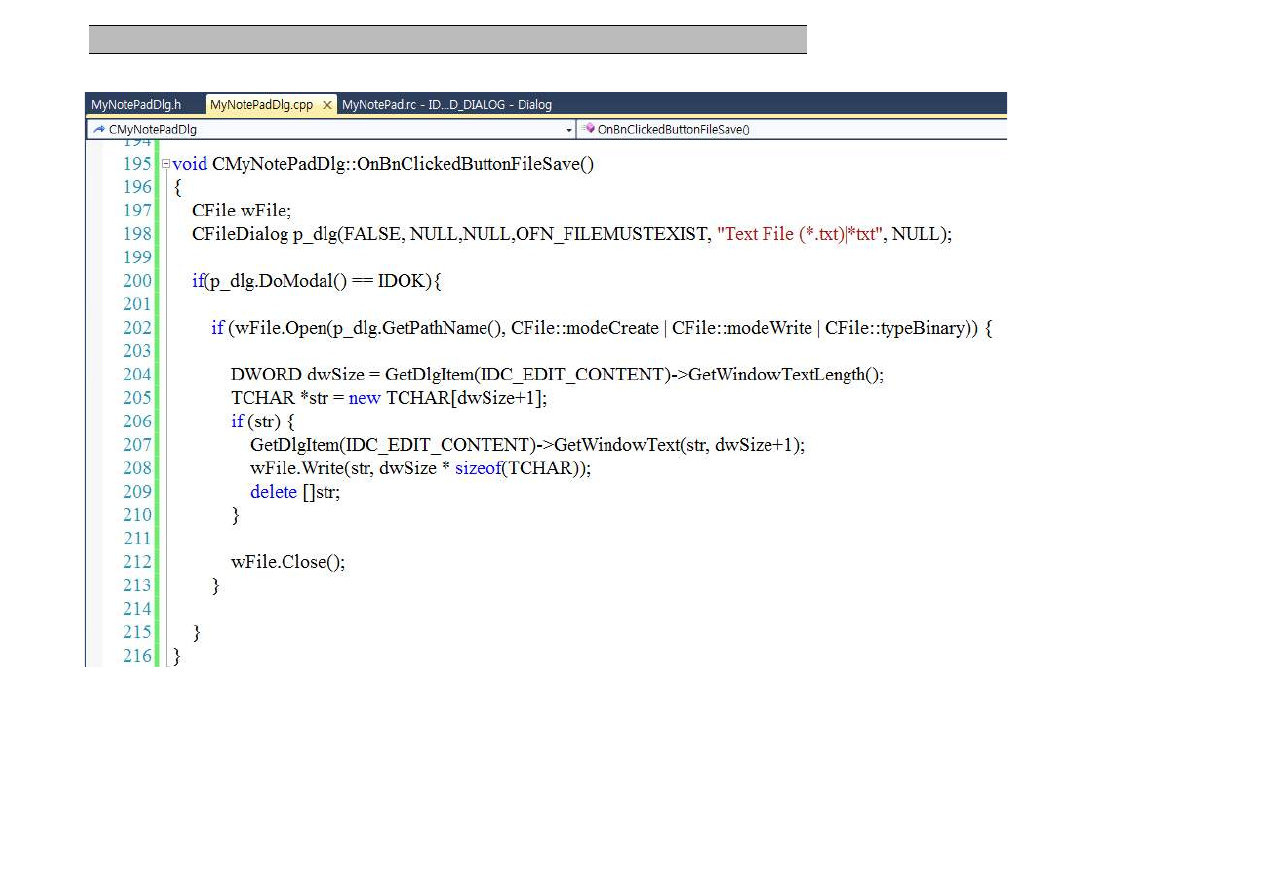This screenshot has height=893, width=1262.
Task: Click line number 202 in the gutter
Action: (x=137, y=328)
